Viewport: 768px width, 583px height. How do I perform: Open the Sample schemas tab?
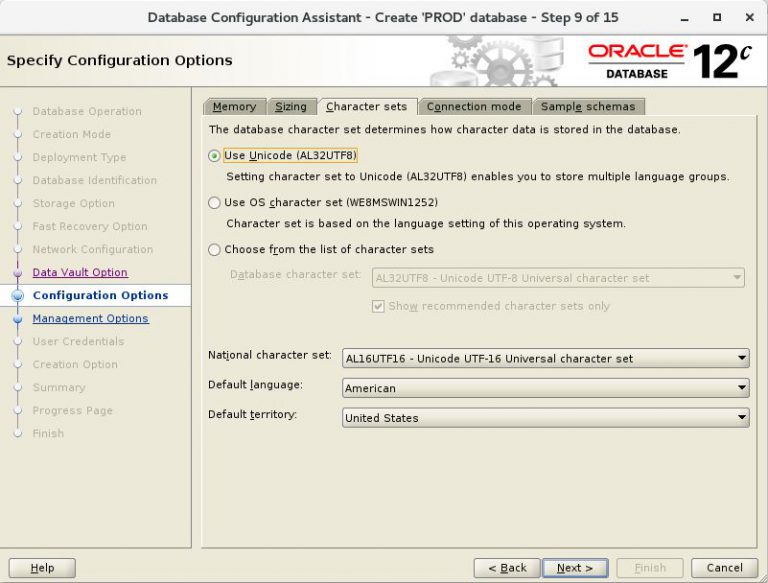pos(588,106)
